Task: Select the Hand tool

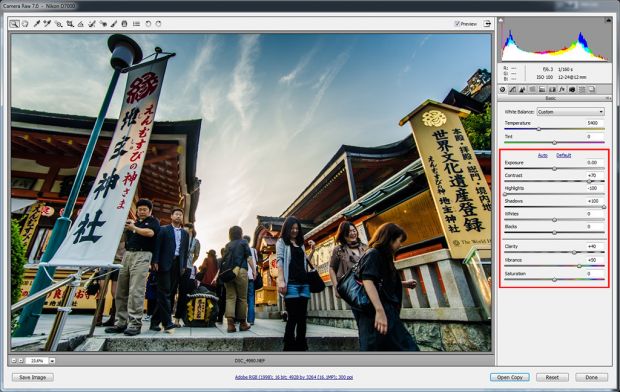Action: (x=25, y=24)
